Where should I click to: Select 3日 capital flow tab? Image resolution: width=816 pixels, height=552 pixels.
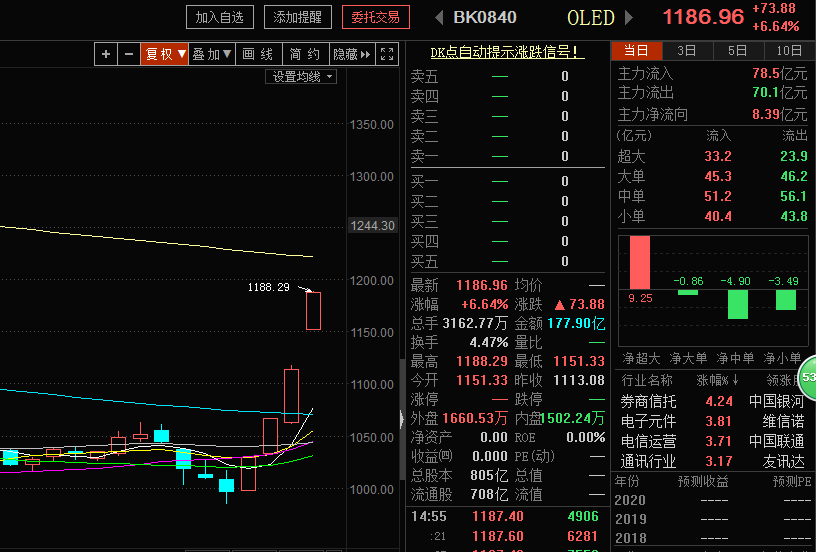point(686,50)
